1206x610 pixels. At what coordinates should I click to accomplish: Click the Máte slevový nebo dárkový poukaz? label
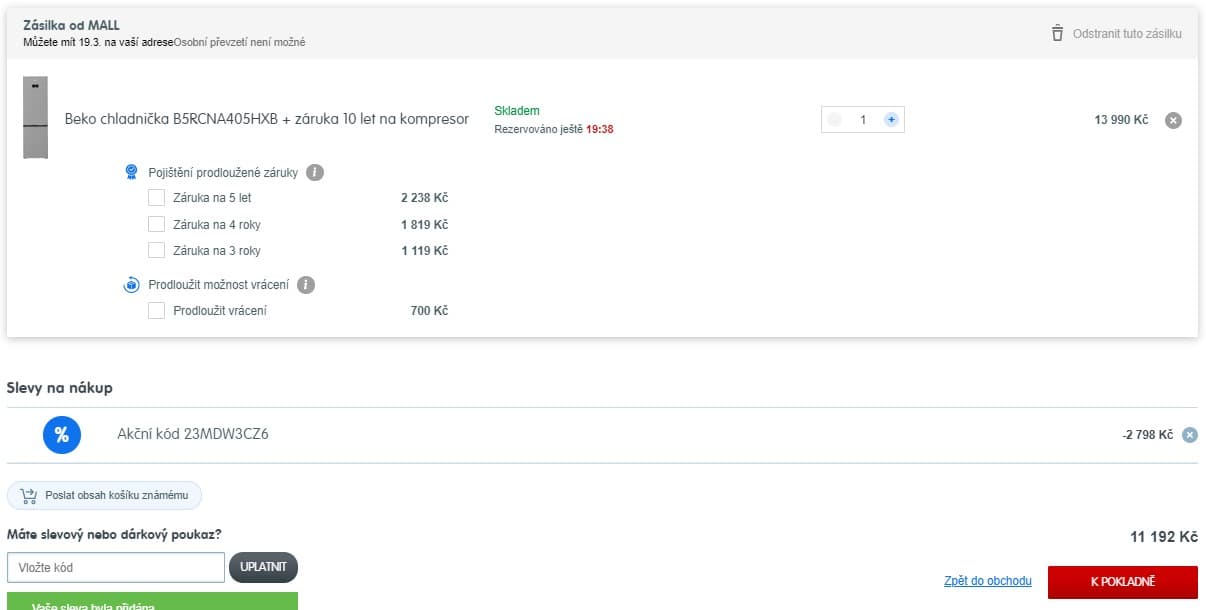click(114, 535)
